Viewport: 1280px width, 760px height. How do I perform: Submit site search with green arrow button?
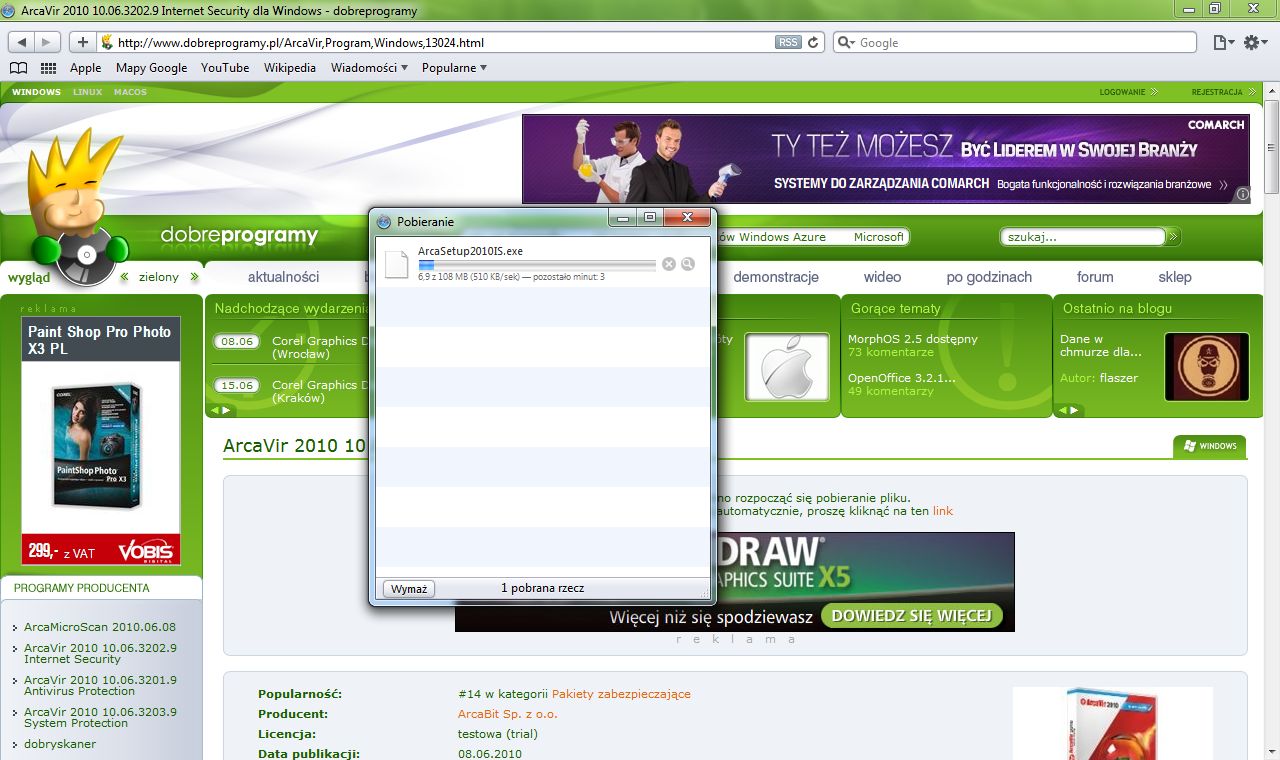click(1174, 237)
